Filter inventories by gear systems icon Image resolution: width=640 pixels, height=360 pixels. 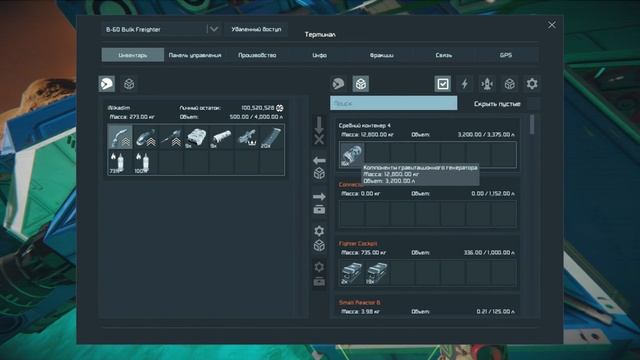(x=532, y=84)
